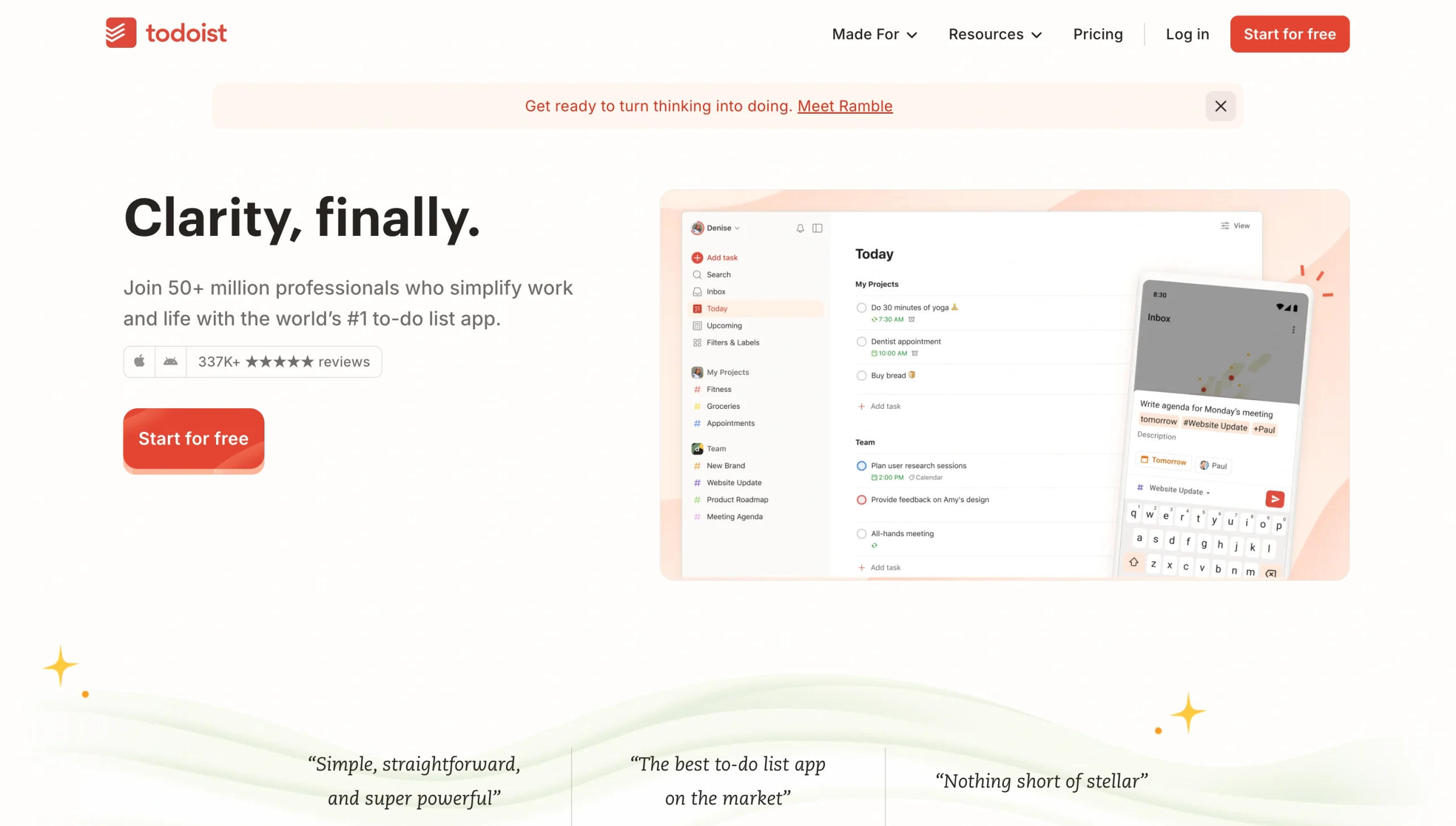Click Add task under Team section

pos(879,567)
